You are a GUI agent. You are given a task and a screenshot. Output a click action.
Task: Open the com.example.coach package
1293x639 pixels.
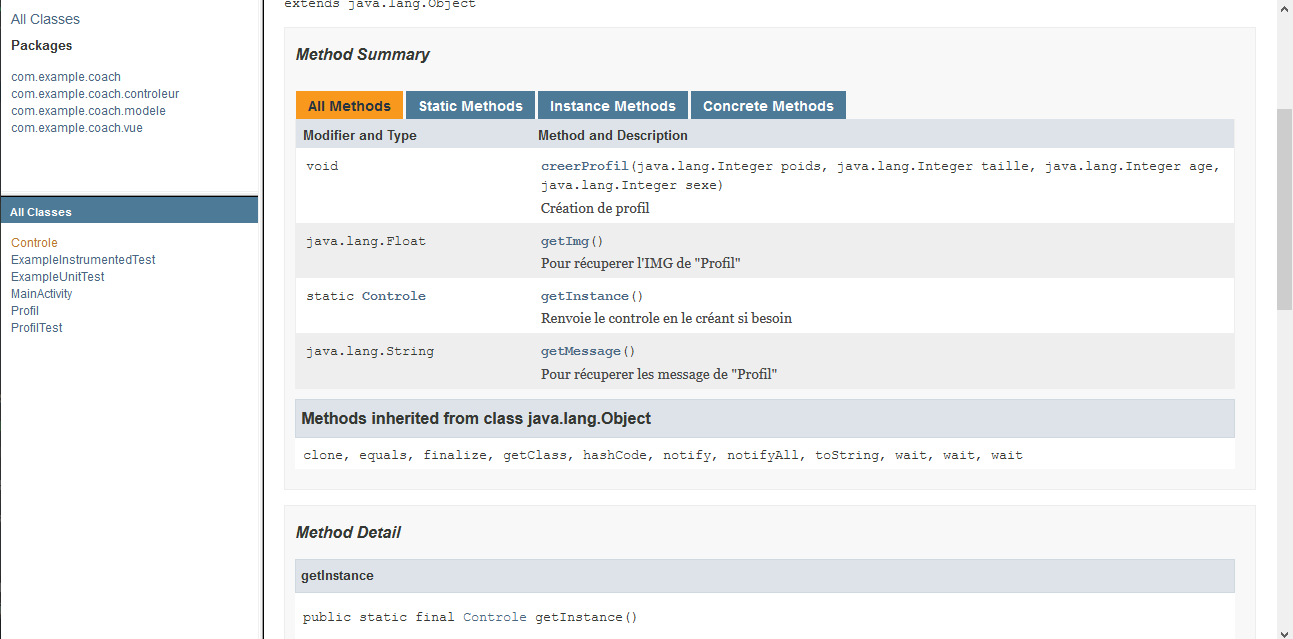(x=66, y=77)
